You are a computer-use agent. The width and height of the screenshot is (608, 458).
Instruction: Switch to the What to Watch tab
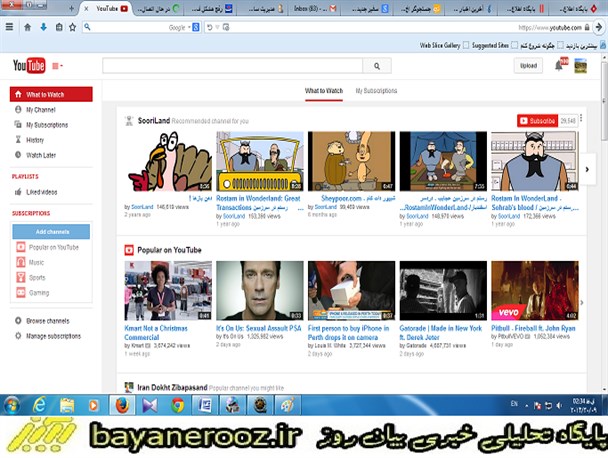tap(324, 91)
